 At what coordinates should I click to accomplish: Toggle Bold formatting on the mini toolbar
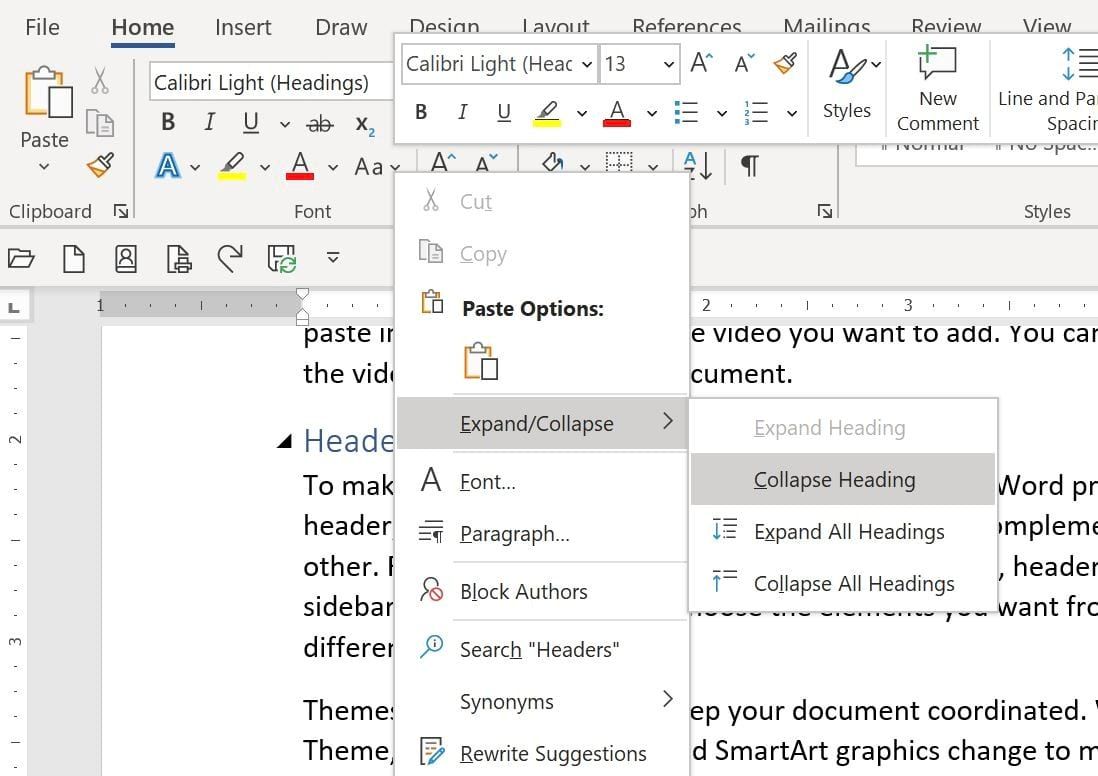point(420,112)
